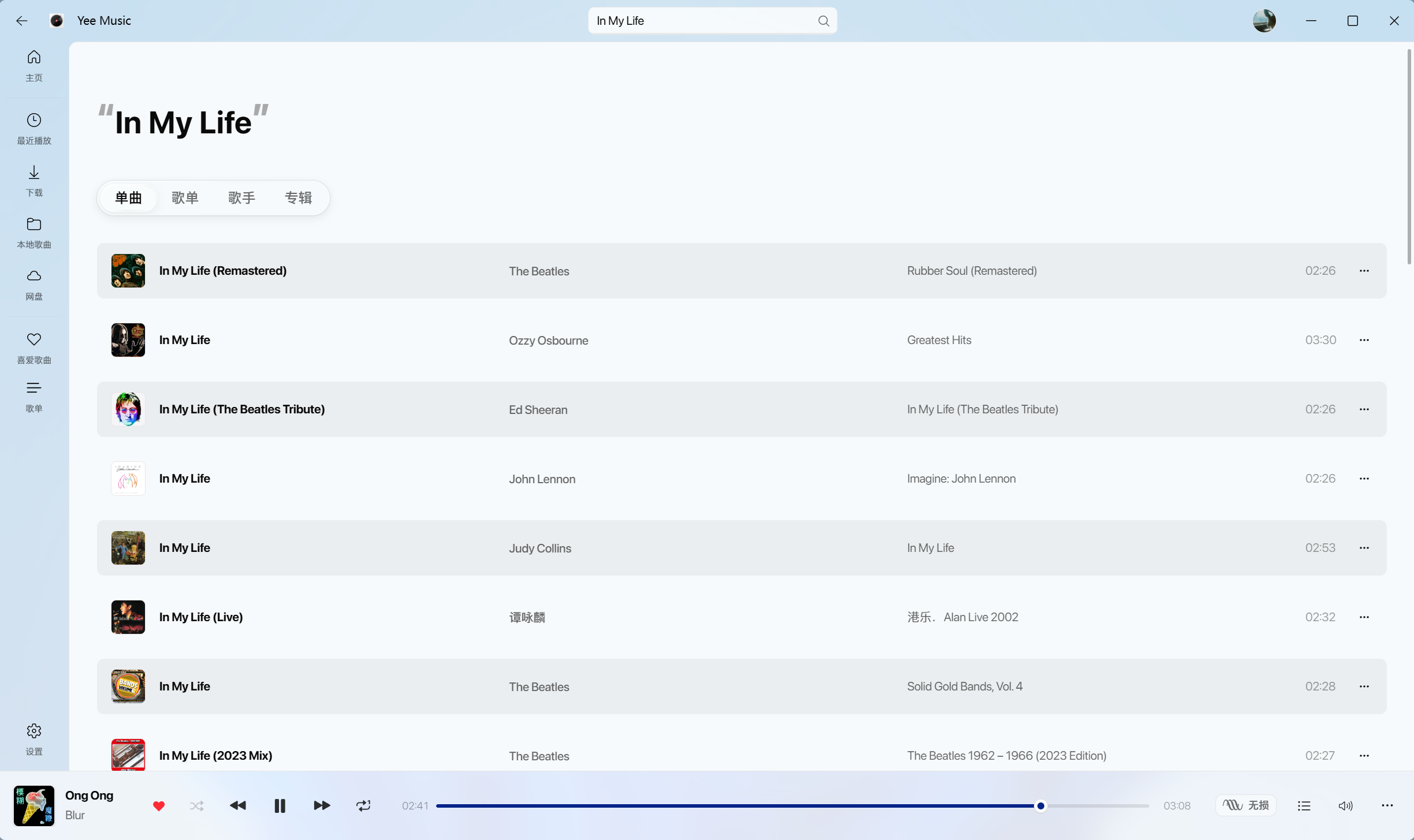Open artist Ozzy Osbourne
The height and width of the screenshot is (840, 1414).
point(549,341)
